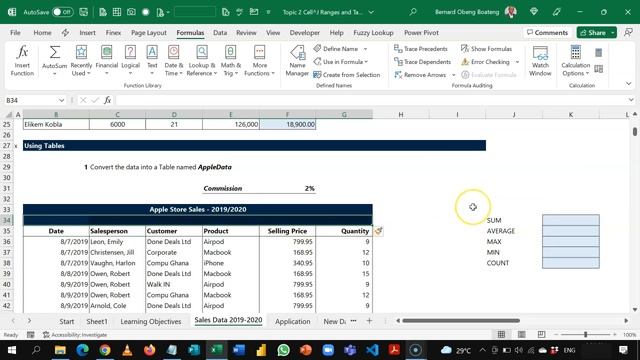This screenshot has height=360, width=640.
Task: Collapse the ribbon with chevron
Action: tap(629, 84)
